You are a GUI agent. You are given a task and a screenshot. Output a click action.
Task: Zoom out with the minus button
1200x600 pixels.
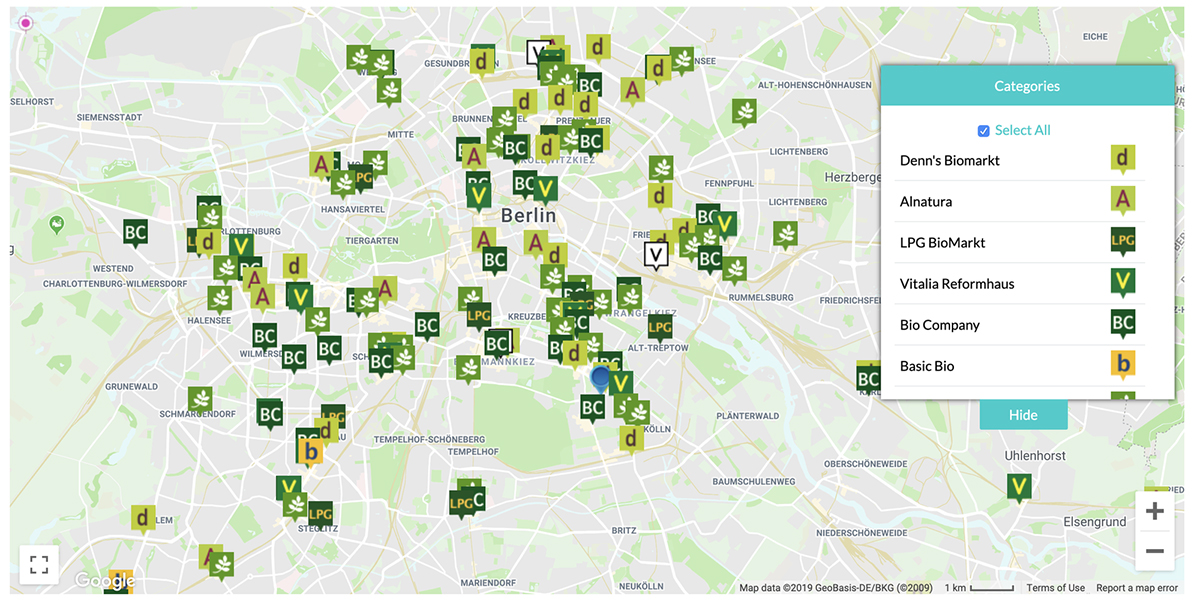coord(1154,551)
